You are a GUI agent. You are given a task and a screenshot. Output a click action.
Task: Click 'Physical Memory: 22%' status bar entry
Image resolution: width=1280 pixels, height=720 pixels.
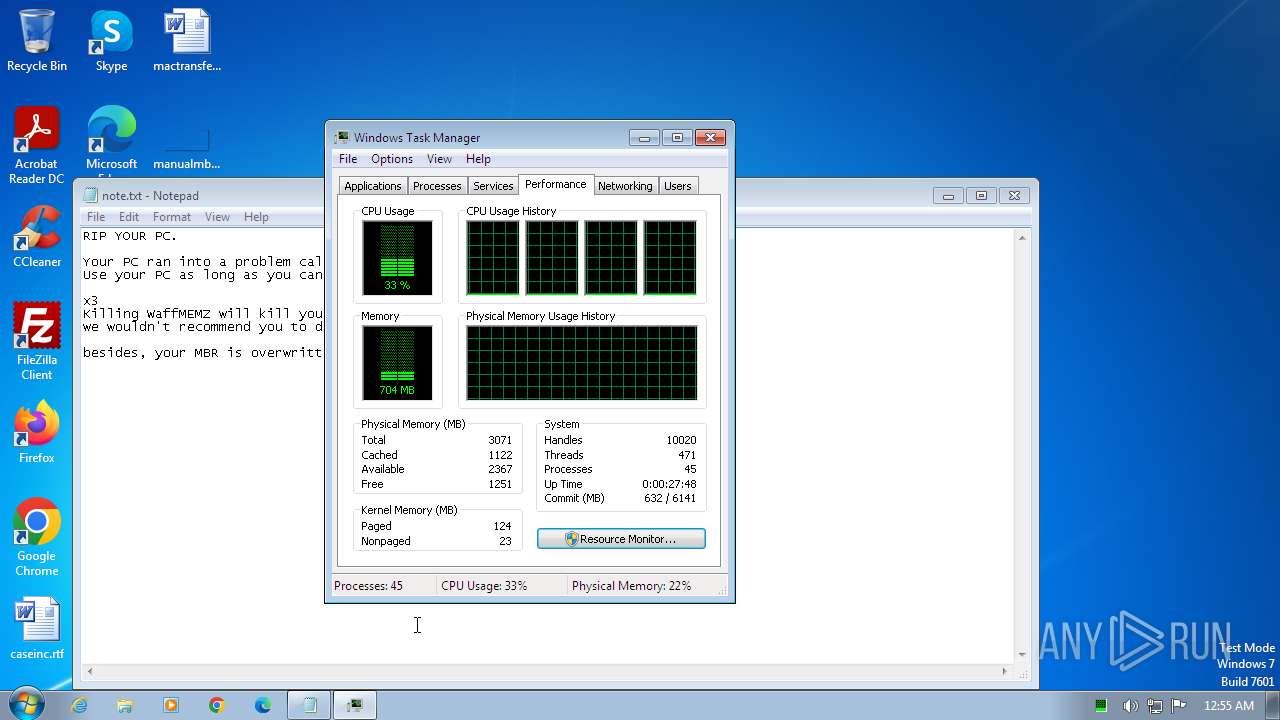631,586
